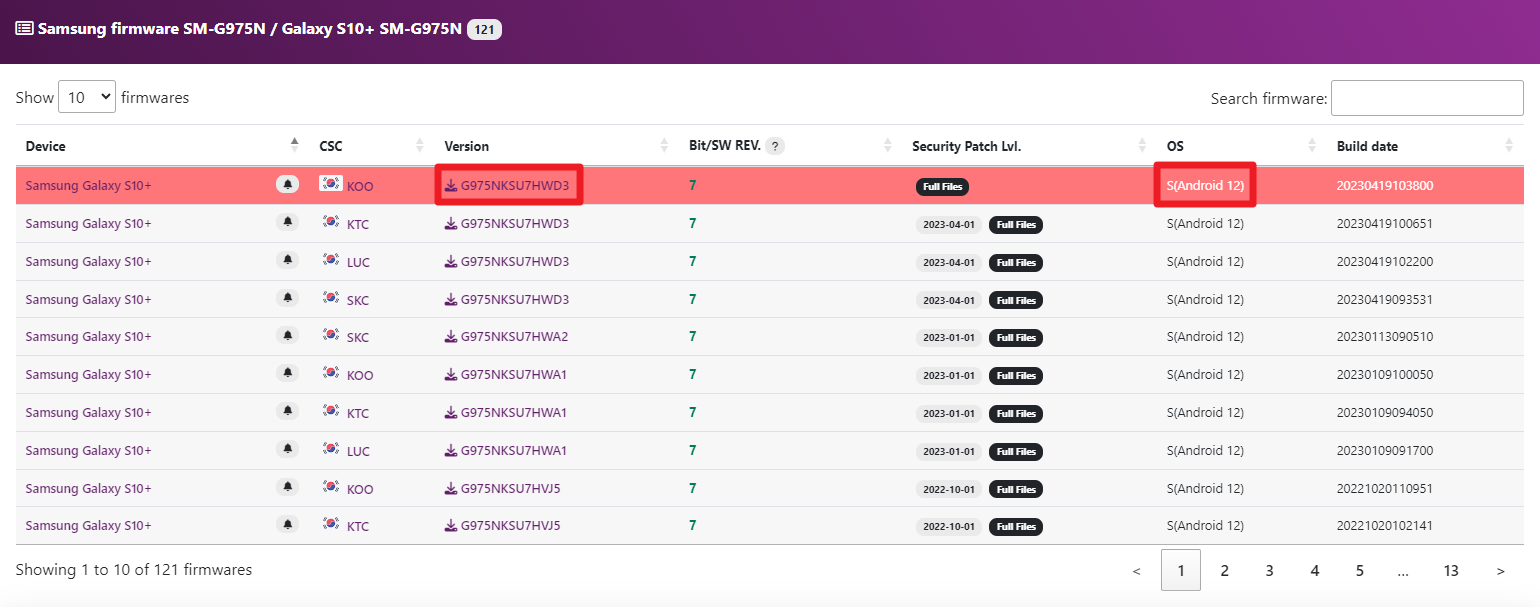This screenshot has height=607, width=1540.
Task: Click 2022-10-01 badge in the KOO G975NKSU7HVJ5 row
Action: click(949, 490)
